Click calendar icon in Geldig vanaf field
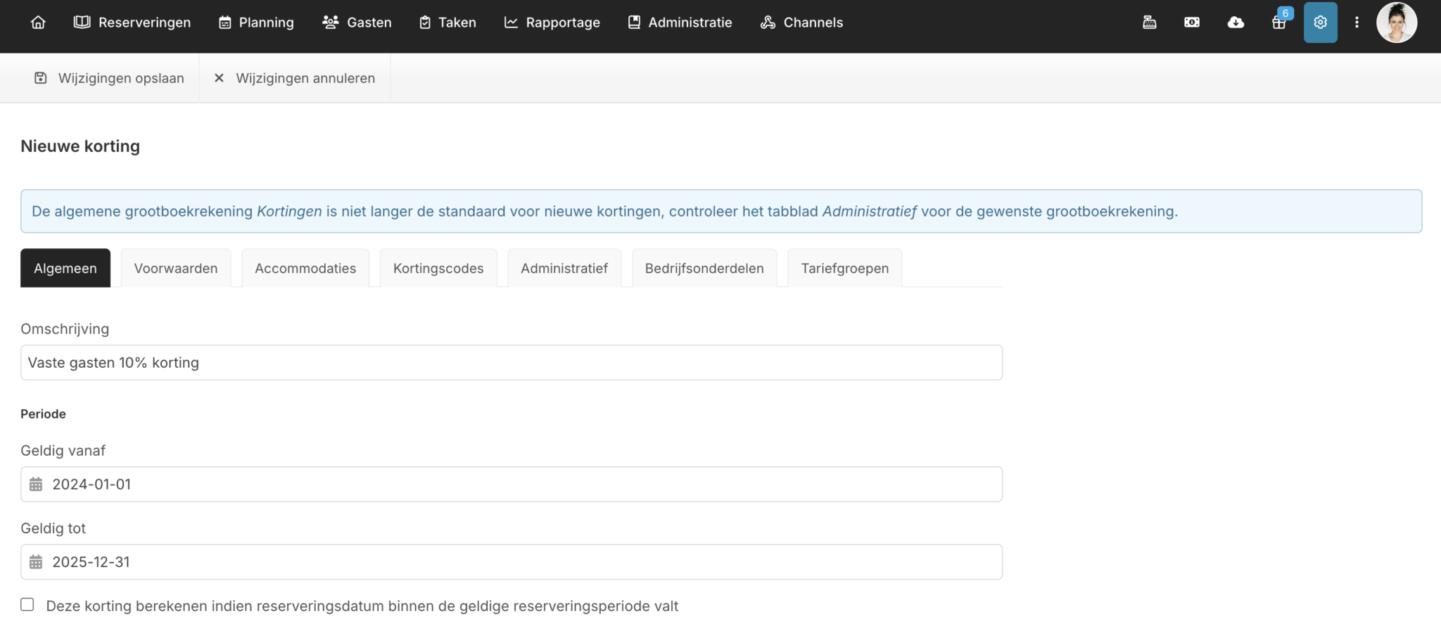This screenshot has width=1441, height=633. (36, 484)
